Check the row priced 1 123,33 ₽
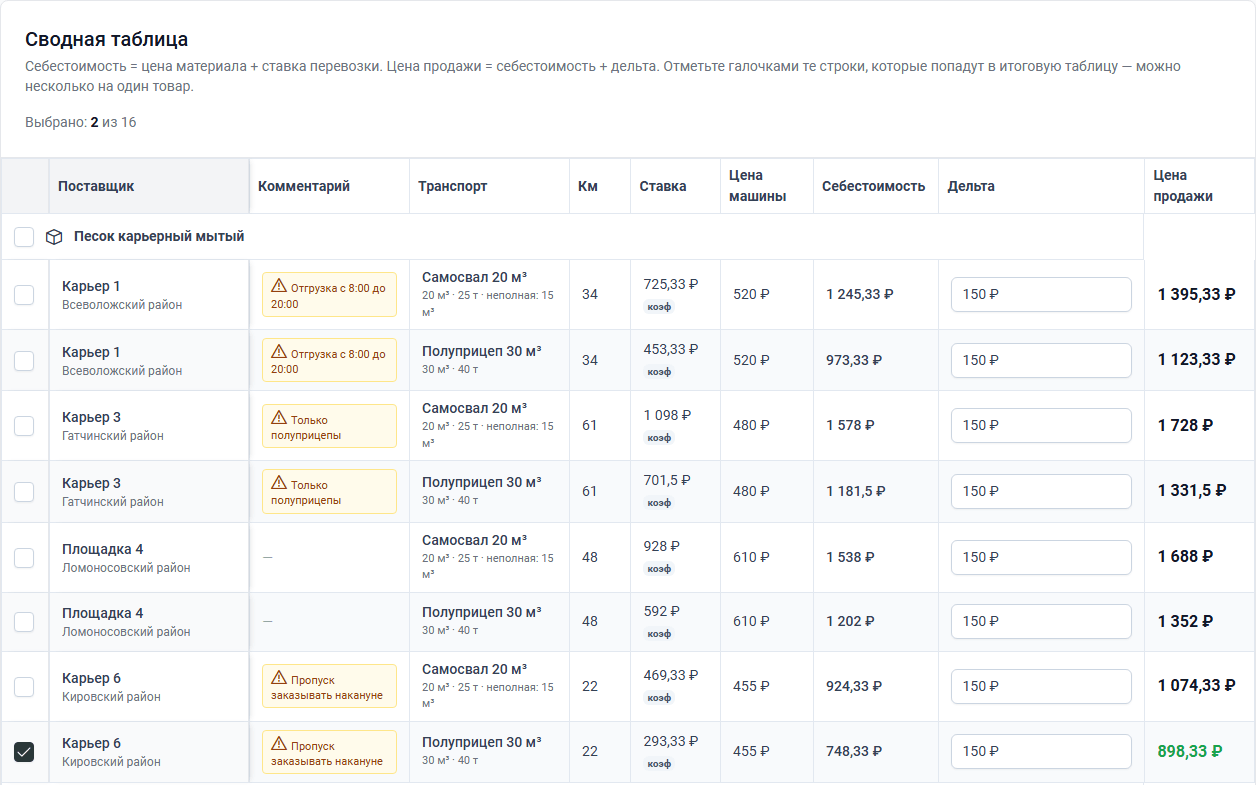This screenshot has width=1256, height=785. (x=24, y=360)
